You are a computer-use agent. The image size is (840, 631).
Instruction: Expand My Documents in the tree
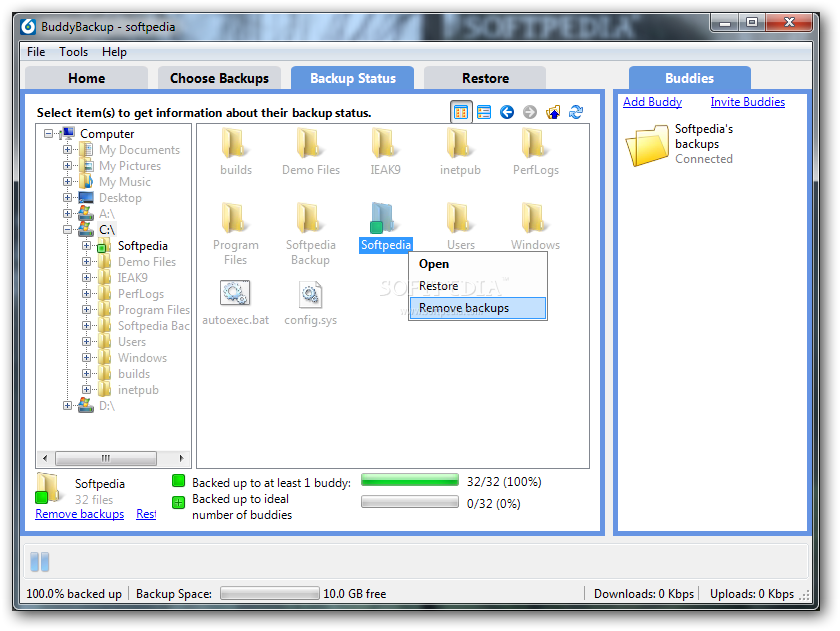coord(67,149)
